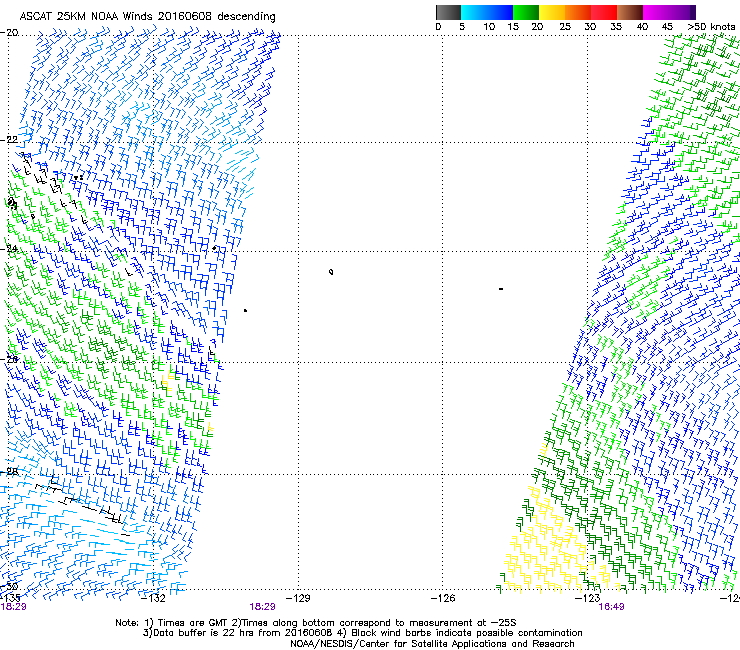
Task: Click the '35' label under the color bar
Action: tap(616, 26)
